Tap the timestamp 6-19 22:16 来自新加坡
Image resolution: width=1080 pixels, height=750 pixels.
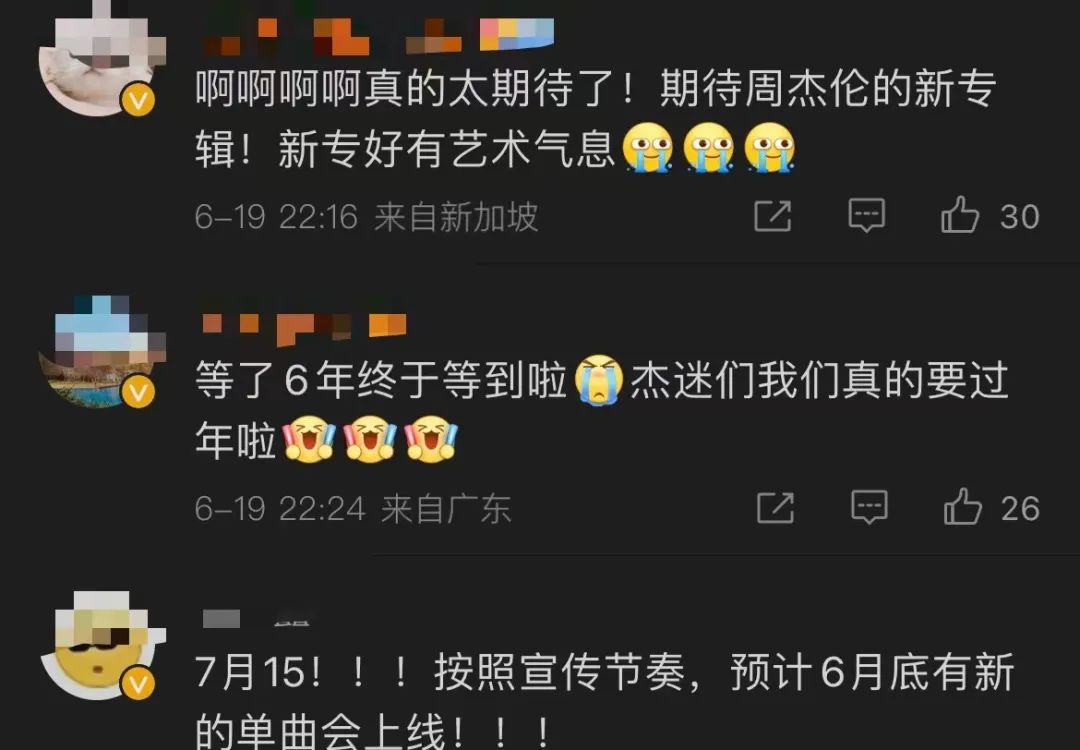coord(366,217)
